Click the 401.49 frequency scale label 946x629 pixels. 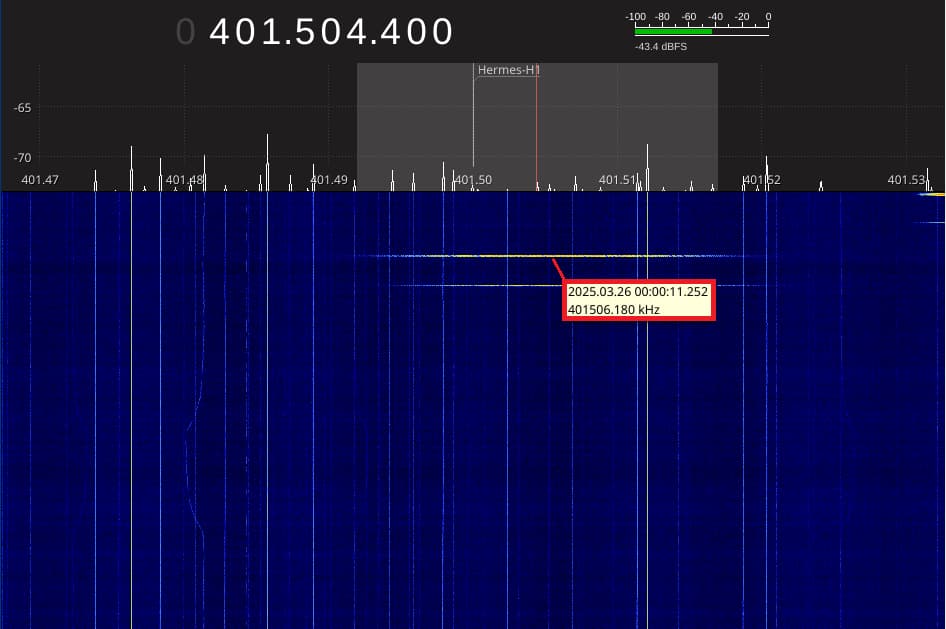tap(329, 180)
